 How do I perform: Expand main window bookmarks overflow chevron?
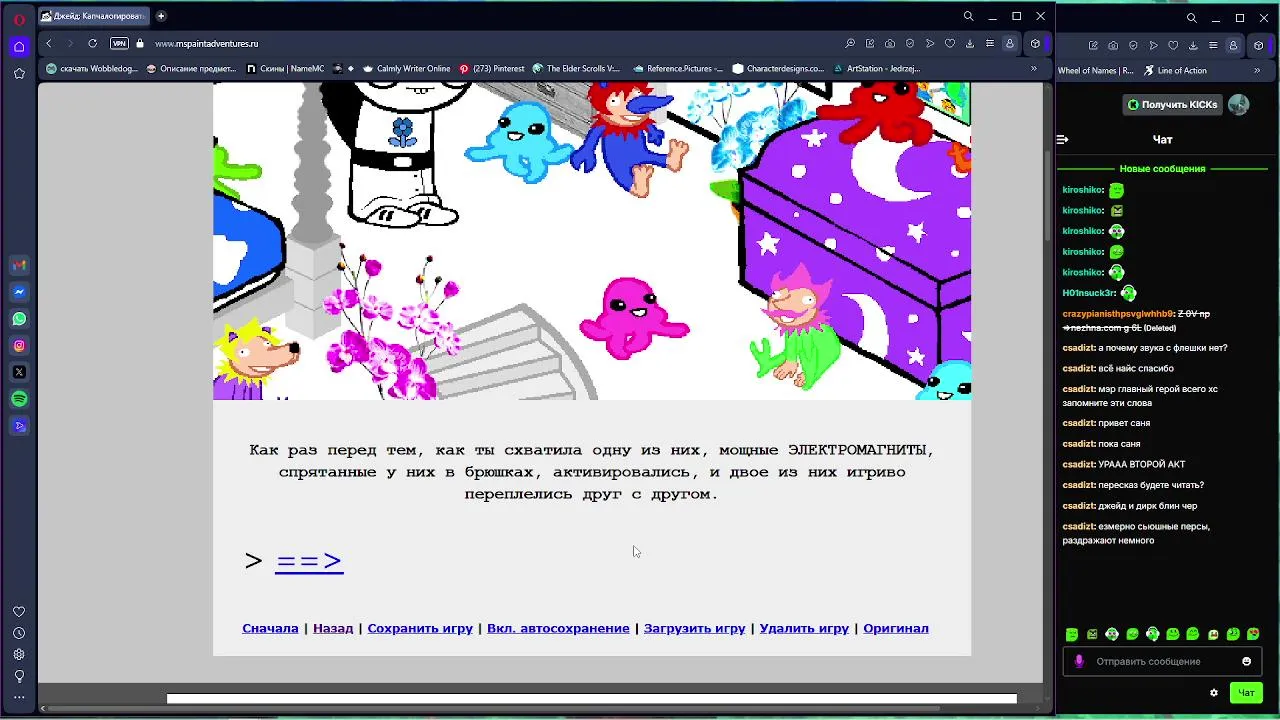tap(1034, 69)
